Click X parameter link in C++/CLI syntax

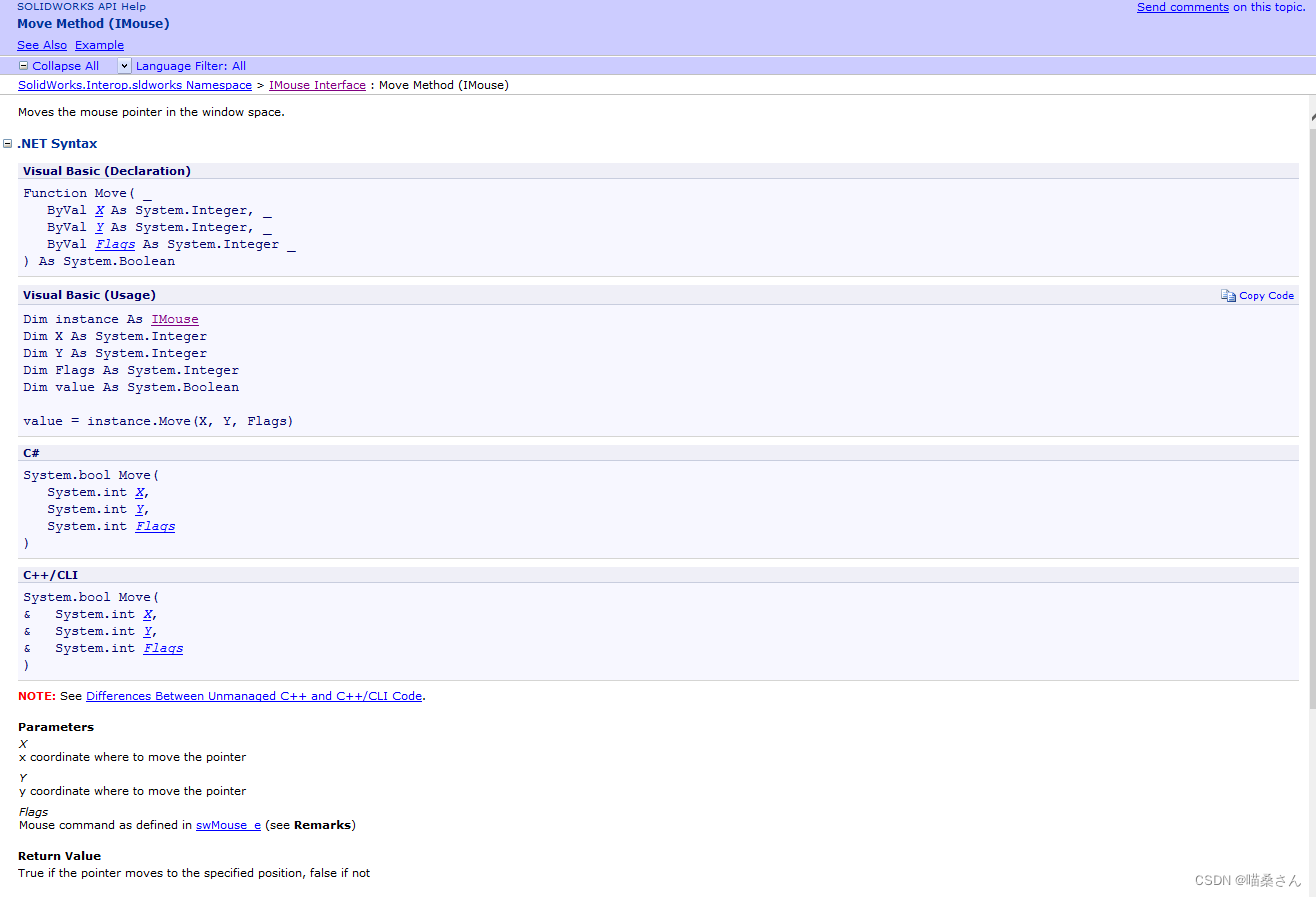point(147,614)
